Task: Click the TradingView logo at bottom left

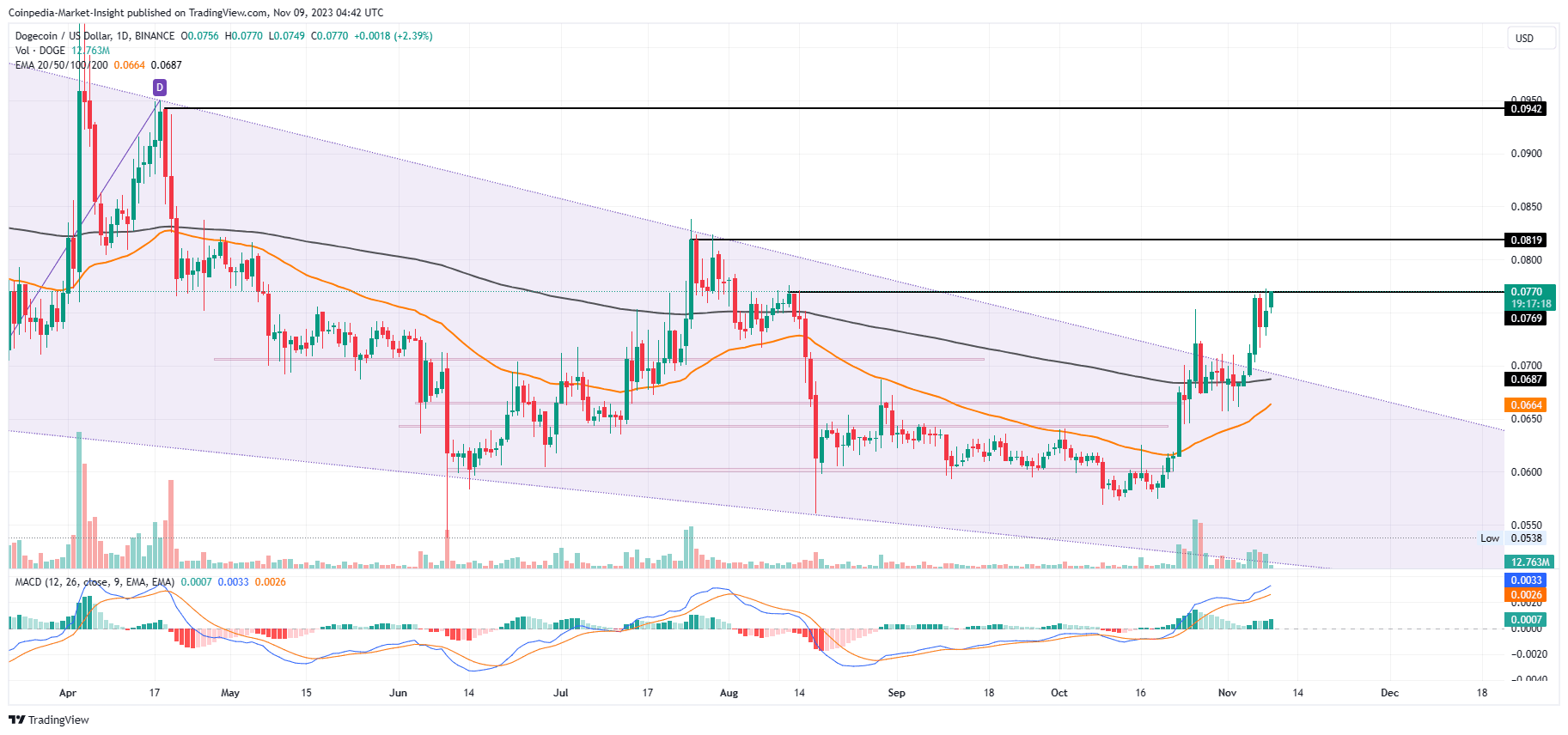Action: pos(49,720)
